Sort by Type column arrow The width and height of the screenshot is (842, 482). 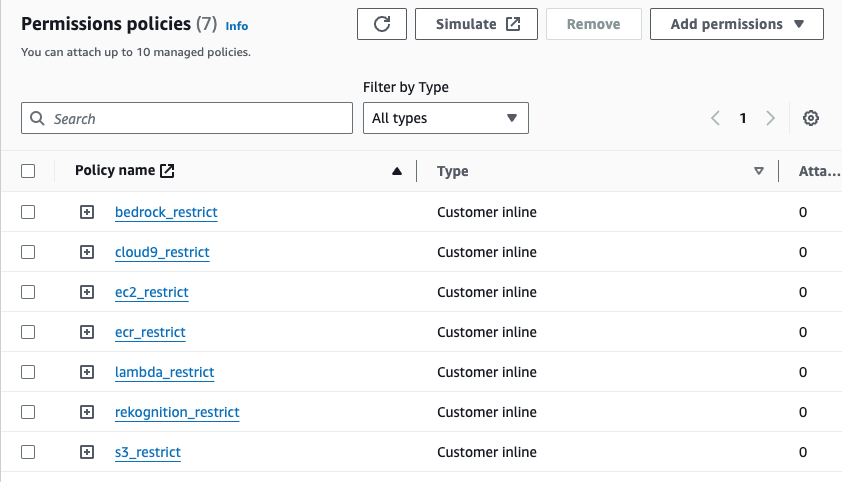click(x=759, y=171)
